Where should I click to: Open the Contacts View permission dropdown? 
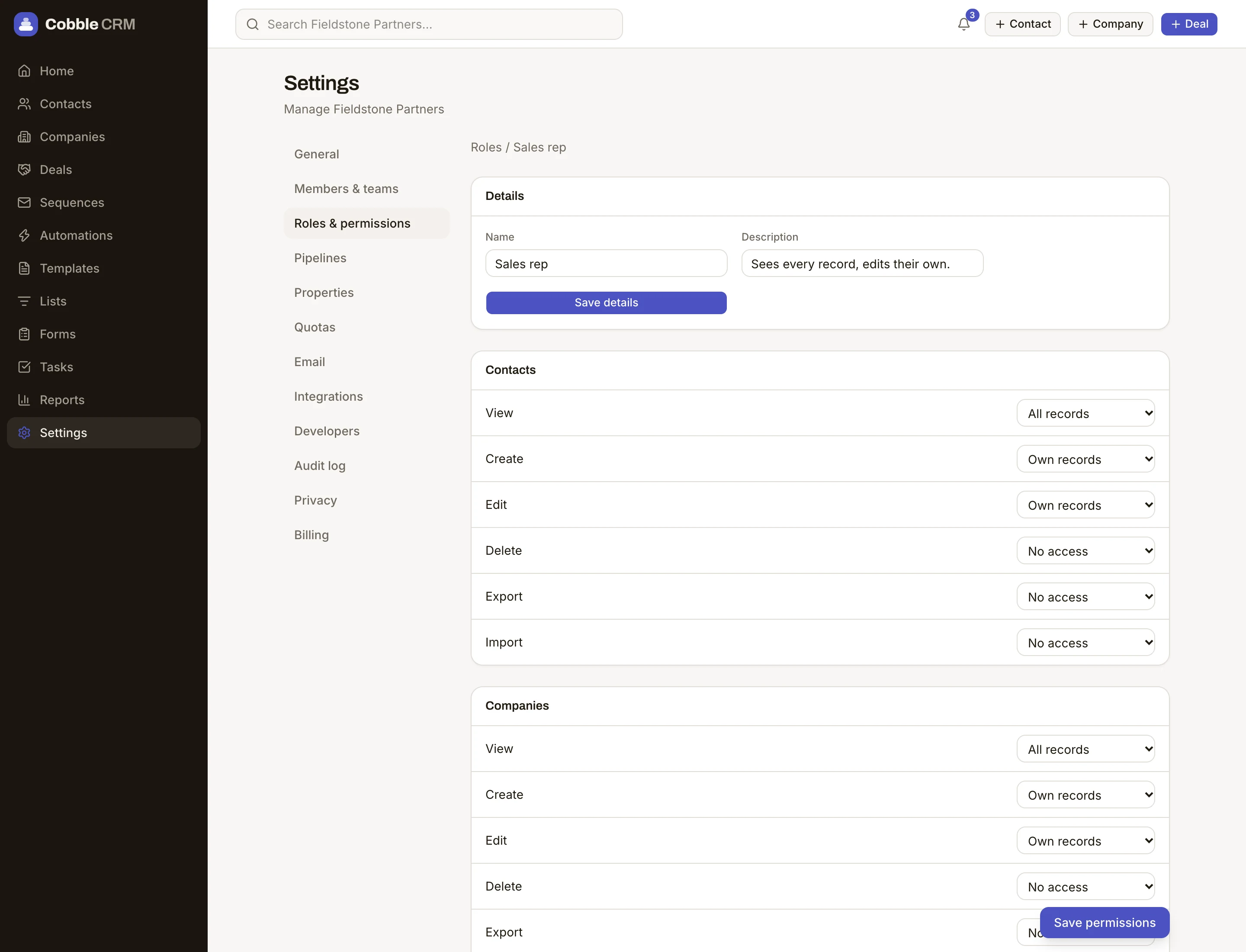(x=1085, y=413)
